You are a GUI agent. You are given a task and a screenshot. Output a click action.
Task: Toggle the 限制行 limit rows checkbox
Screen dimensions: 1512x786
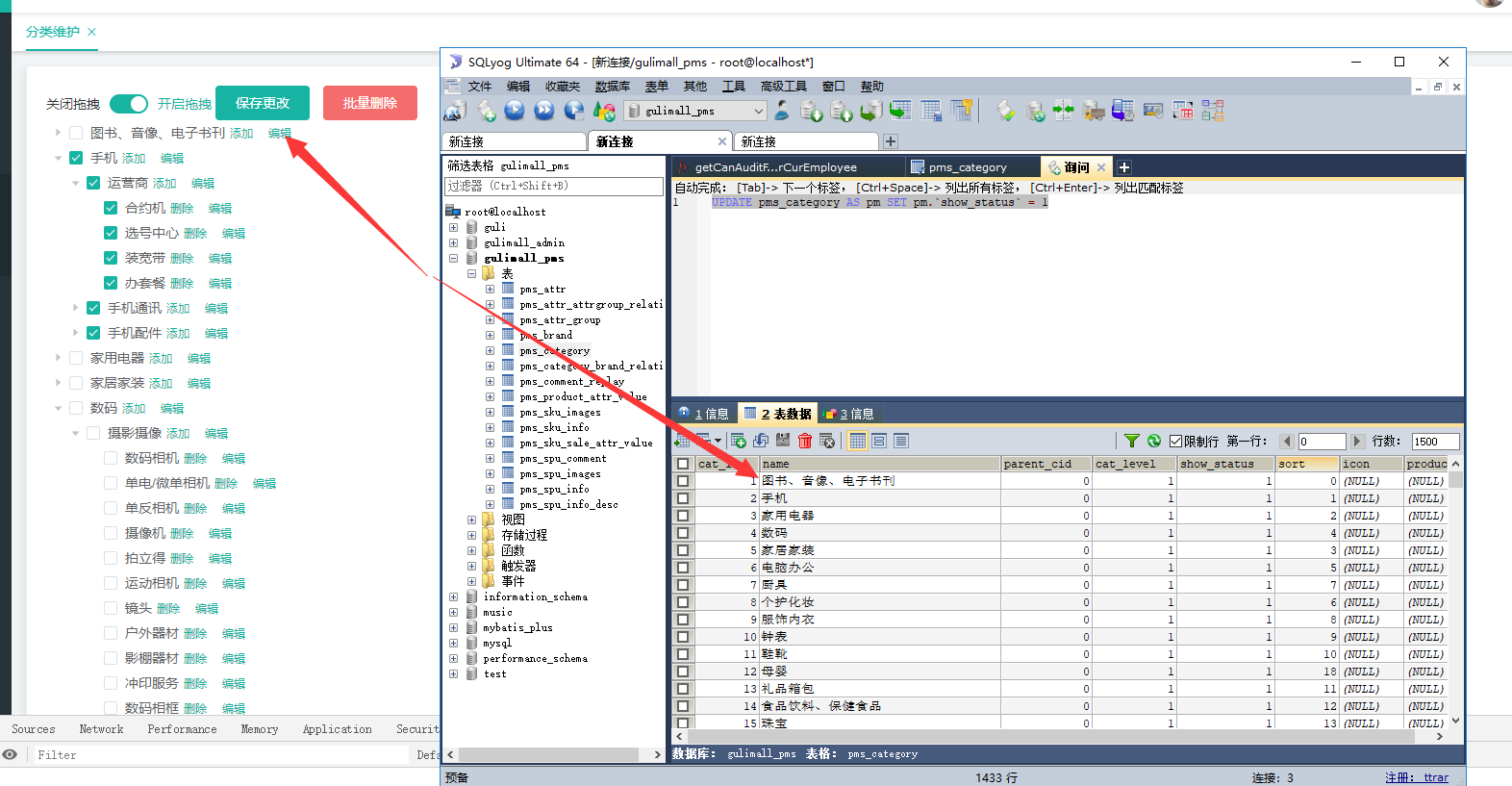pyautogui.click(x=1175, y=442)
